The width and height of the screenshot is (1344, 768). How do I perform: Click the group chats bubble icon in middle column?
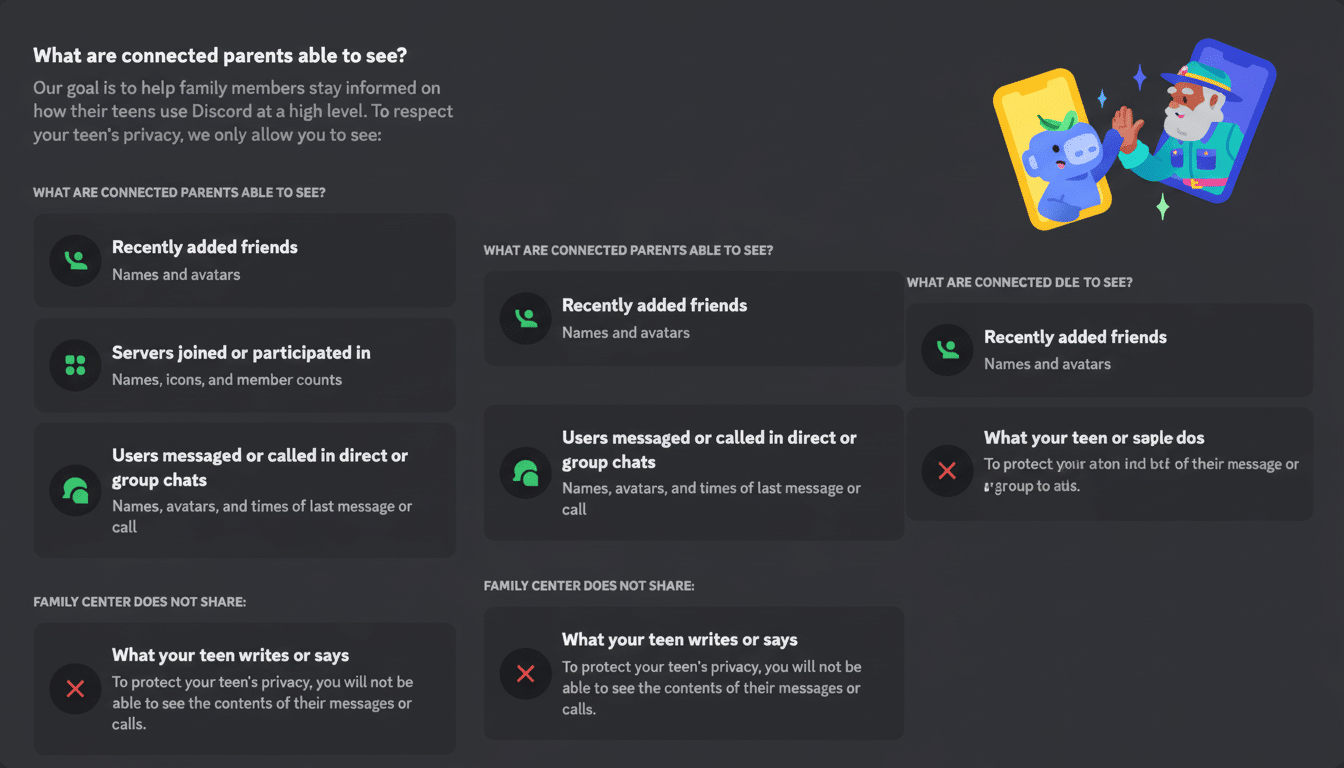coord(525,473)
